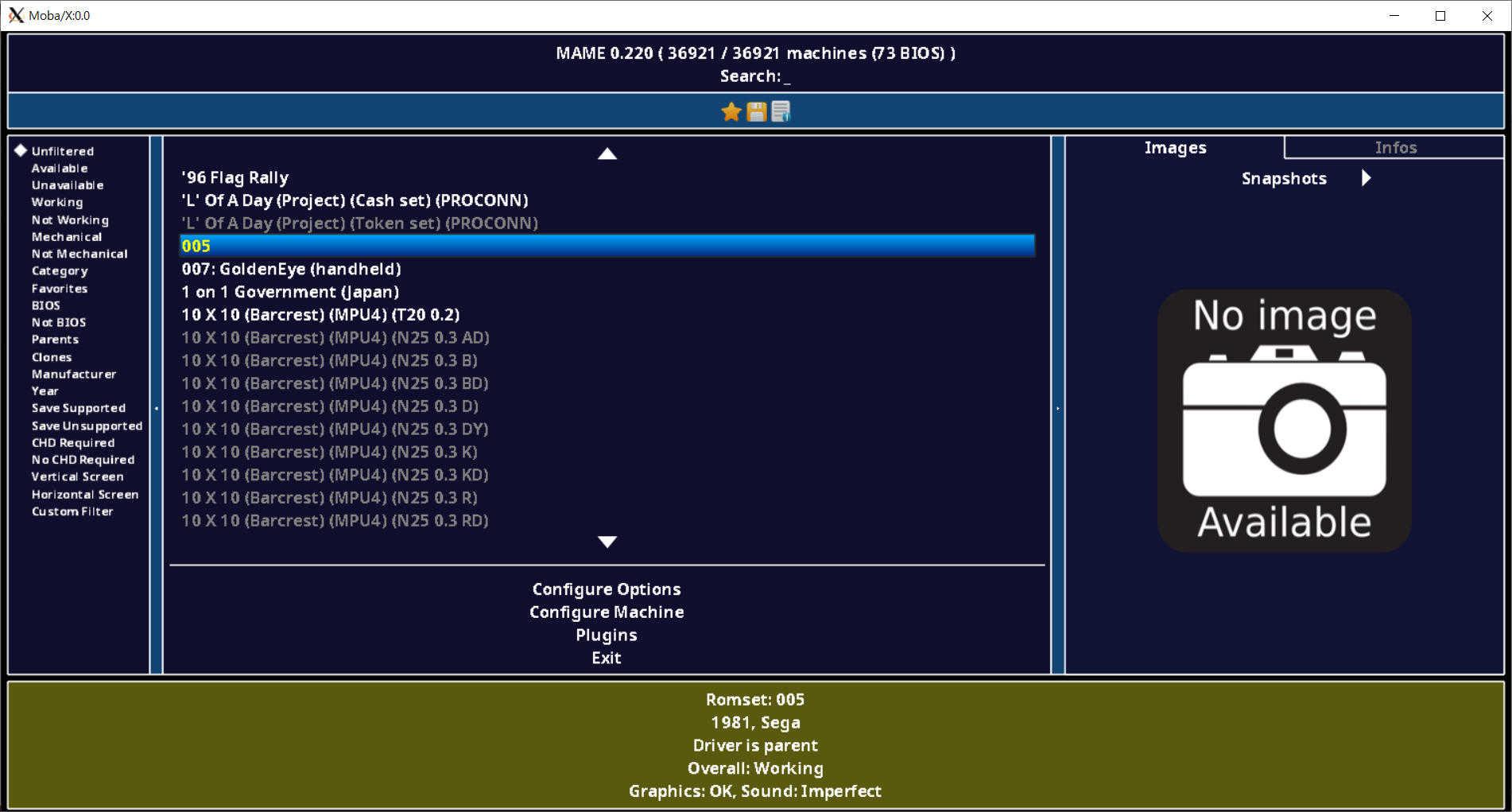This screenshot has width=1512, height=812.
Task: Switch to the Images tab
Action: click(x=1175, y=148)
